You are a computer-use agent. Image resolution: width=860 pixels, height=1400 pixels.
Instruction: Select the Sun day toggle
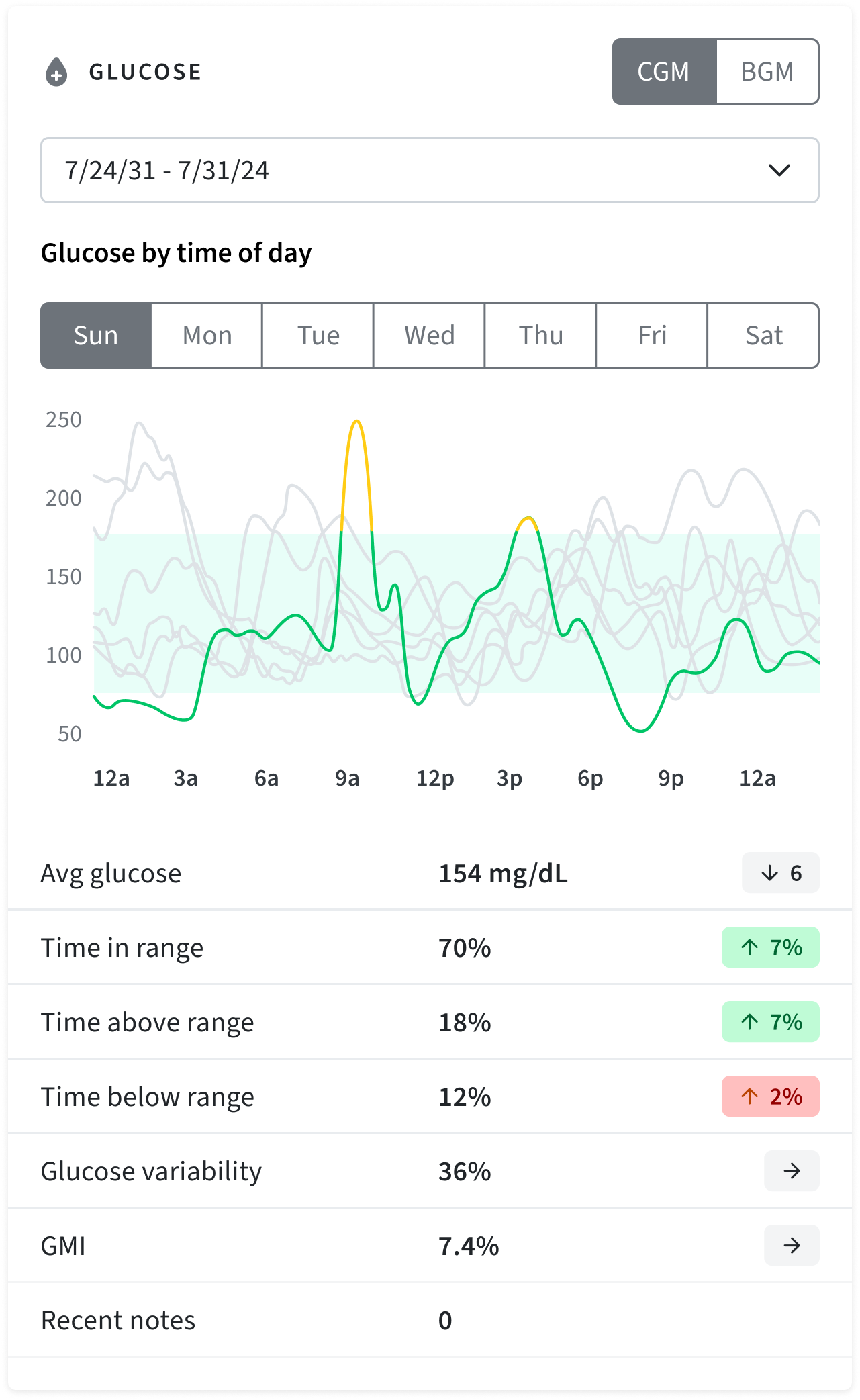[x=96, y=336]
